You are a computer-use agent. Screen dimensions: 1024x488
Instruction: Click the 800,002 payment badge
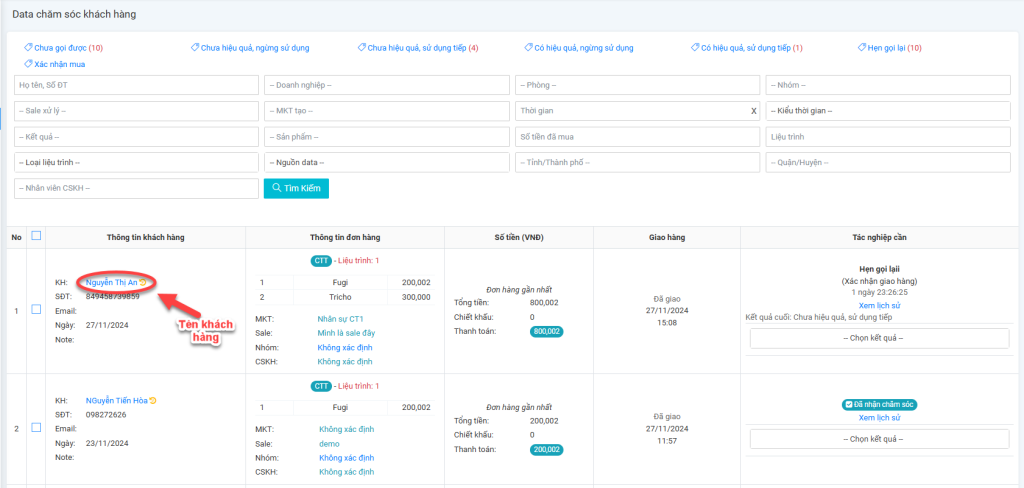[x=546, y=331]
